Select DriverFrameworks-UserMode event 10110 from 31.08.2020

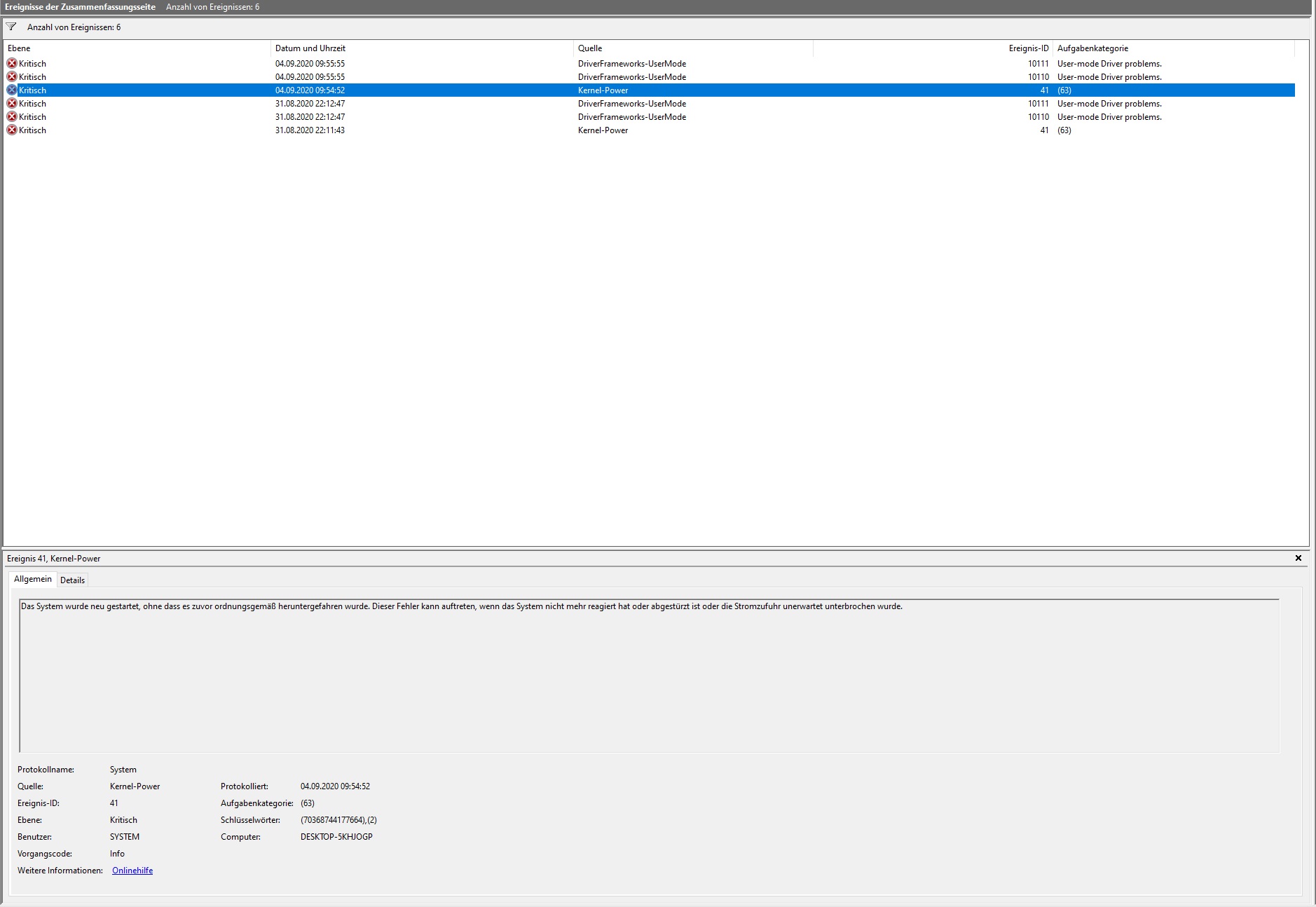pos(650,116)
